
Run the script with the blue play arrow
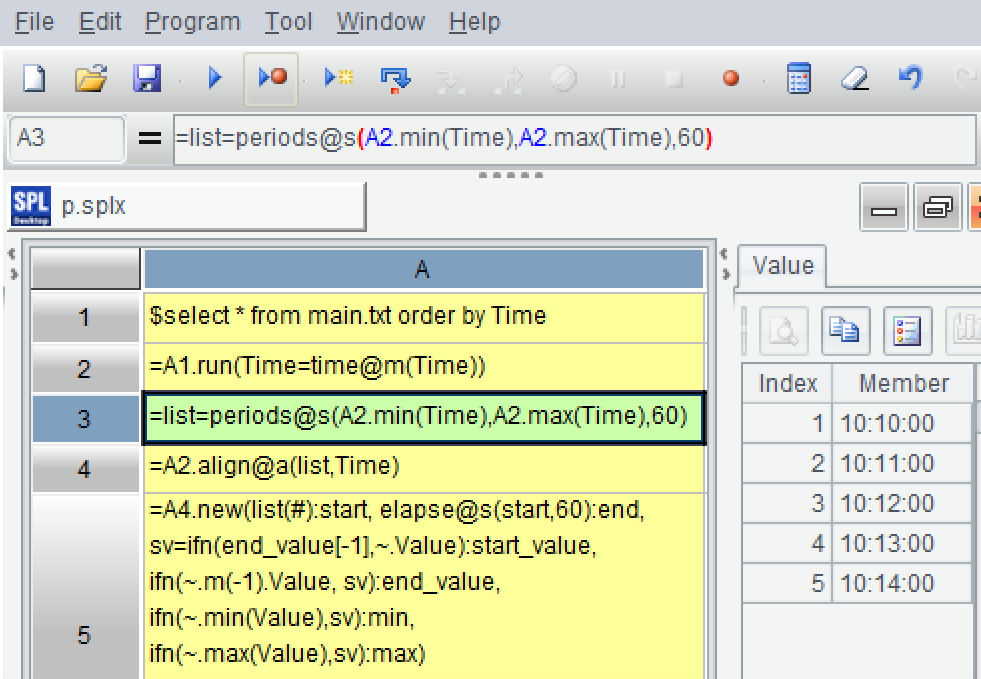click(214, 78)
